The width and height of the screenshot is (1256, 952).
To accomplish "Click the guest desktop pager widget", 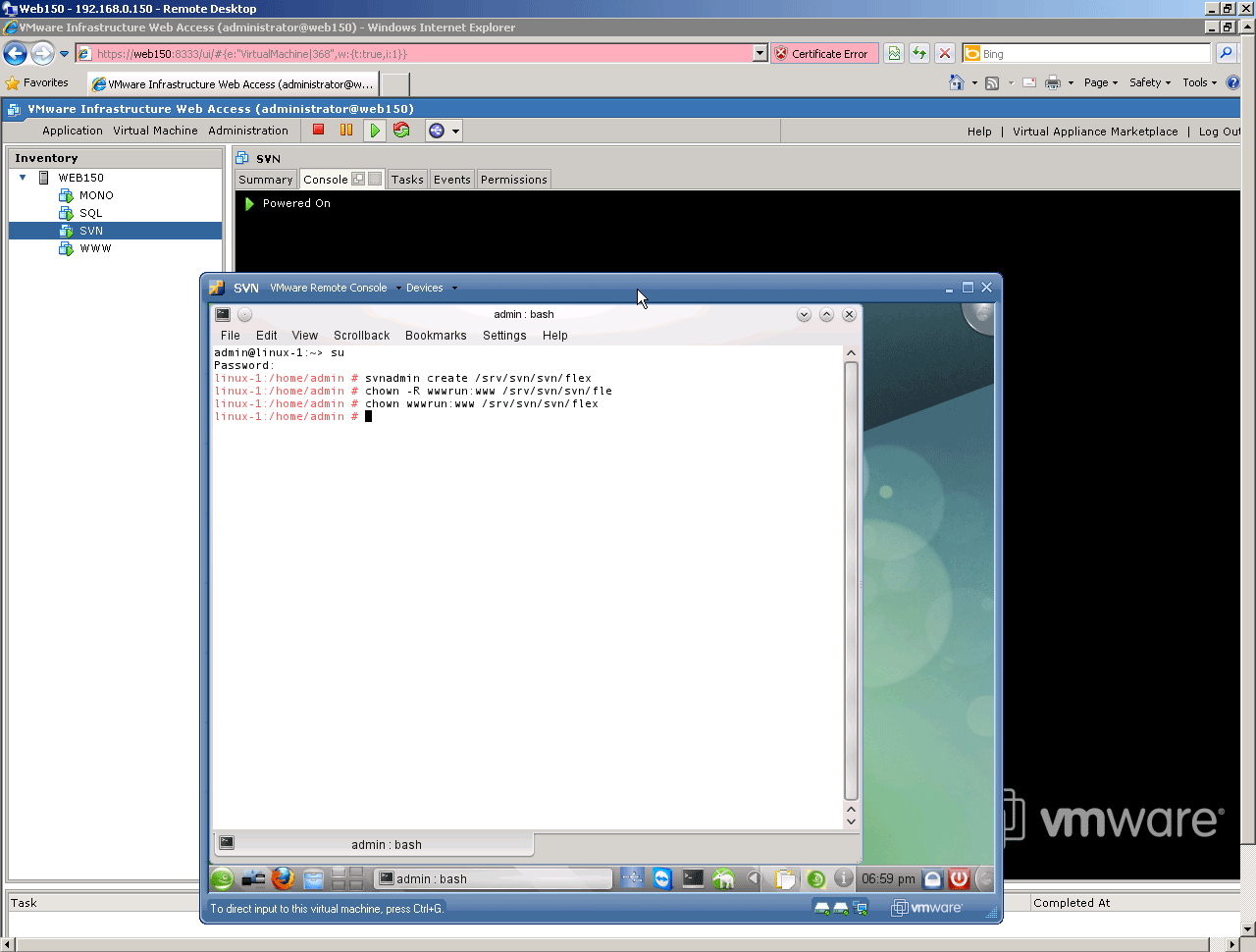I will 347,879.
